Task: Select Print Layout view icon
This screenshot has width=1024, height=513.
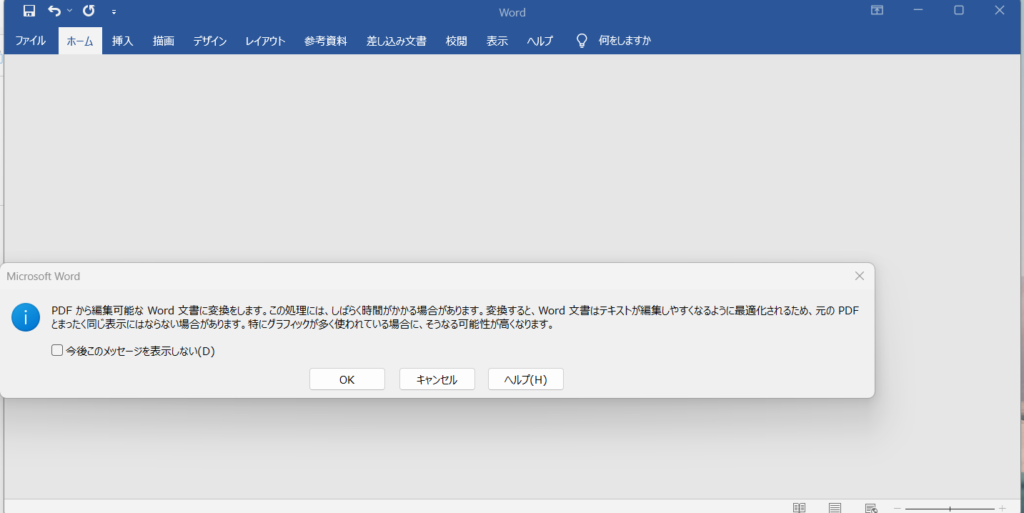Action: coord(835,508)
